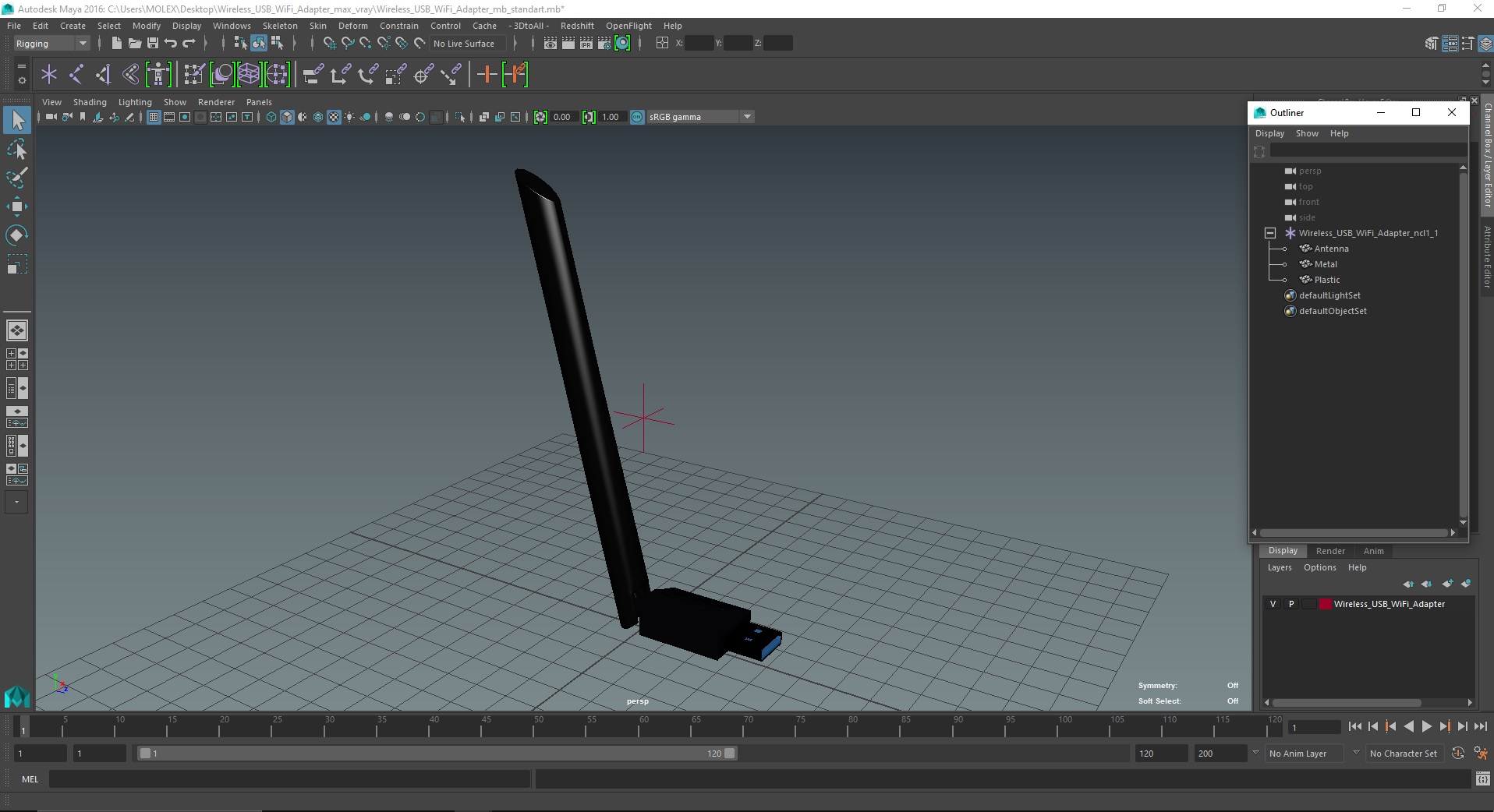The image size is (1494, 812).
Task: Create layer from selected objects
Action: 1466,584
